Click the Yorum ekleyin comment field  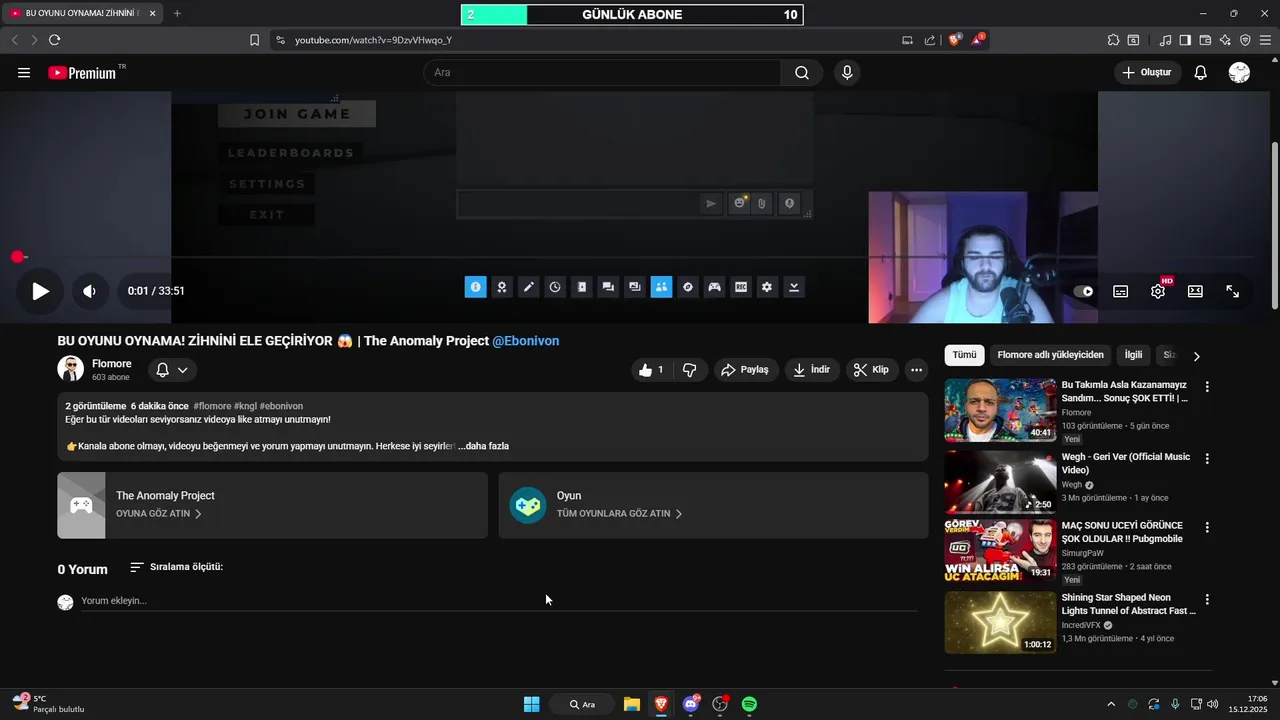click(x=498, y=601)
